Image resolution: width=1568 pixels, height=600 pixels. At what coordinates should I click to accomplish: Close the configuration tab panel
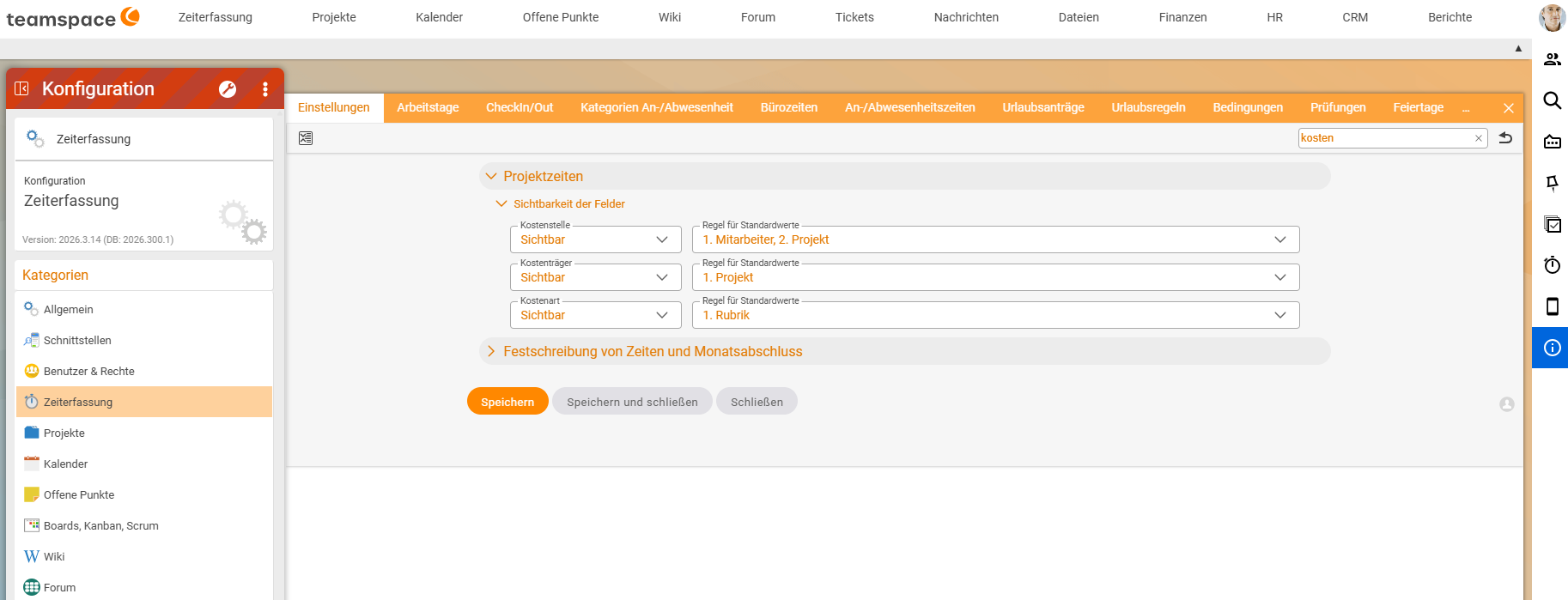1509,108
